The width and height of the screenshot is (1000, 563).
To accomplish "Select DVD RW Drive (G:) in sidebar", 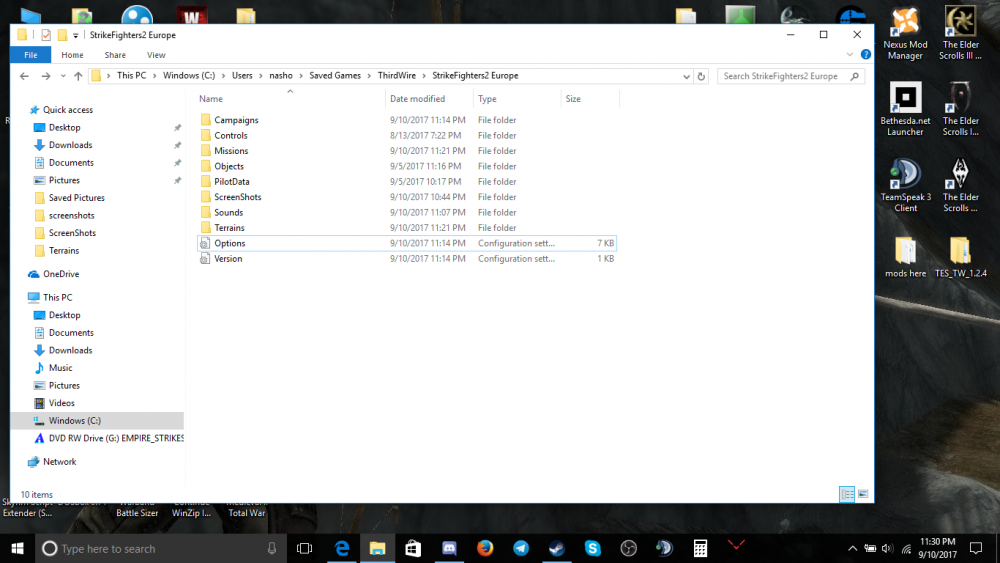I will coord(108,439).
